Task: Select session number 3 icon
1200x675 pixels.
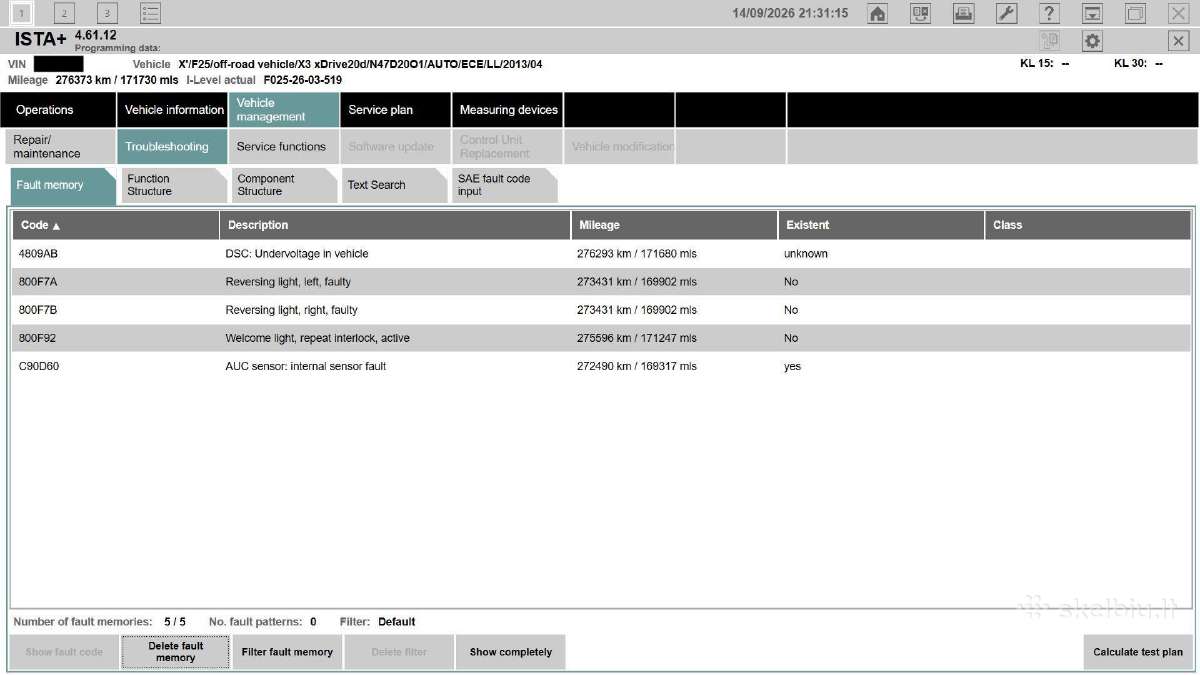Action: click(107, 13)
